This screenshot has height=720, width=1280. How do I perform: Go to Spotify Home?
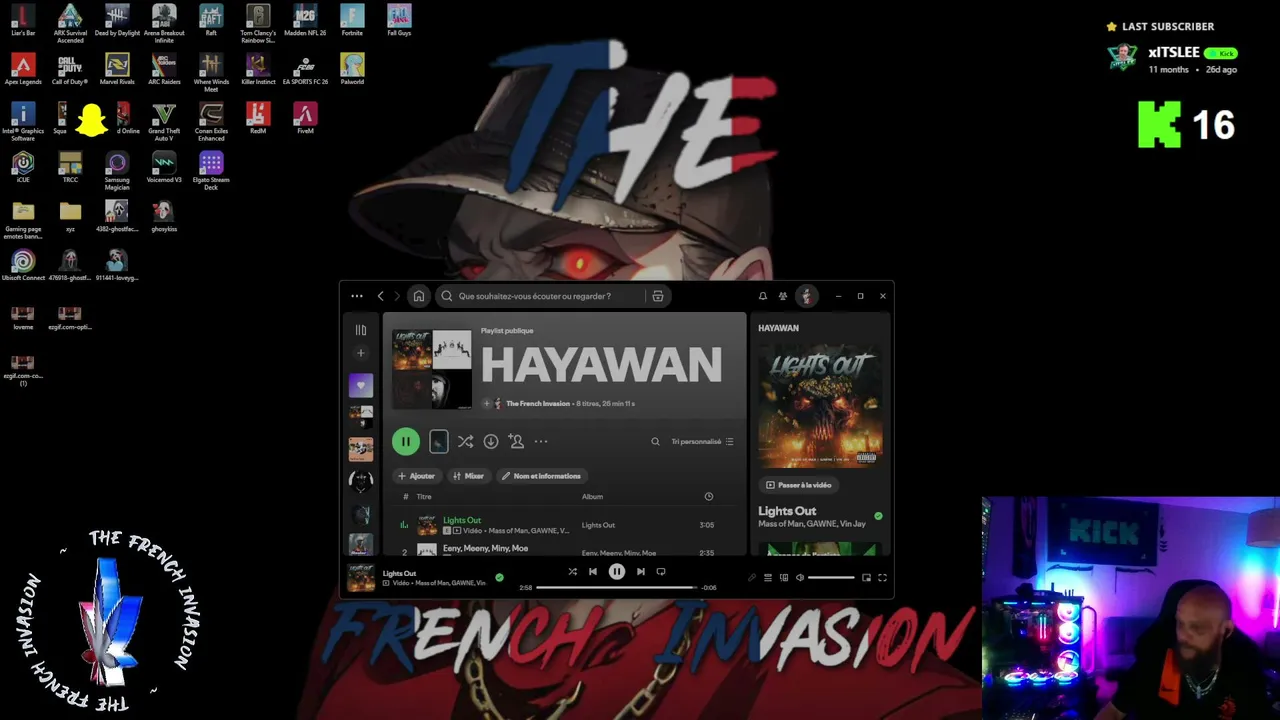tap(419, 296)
